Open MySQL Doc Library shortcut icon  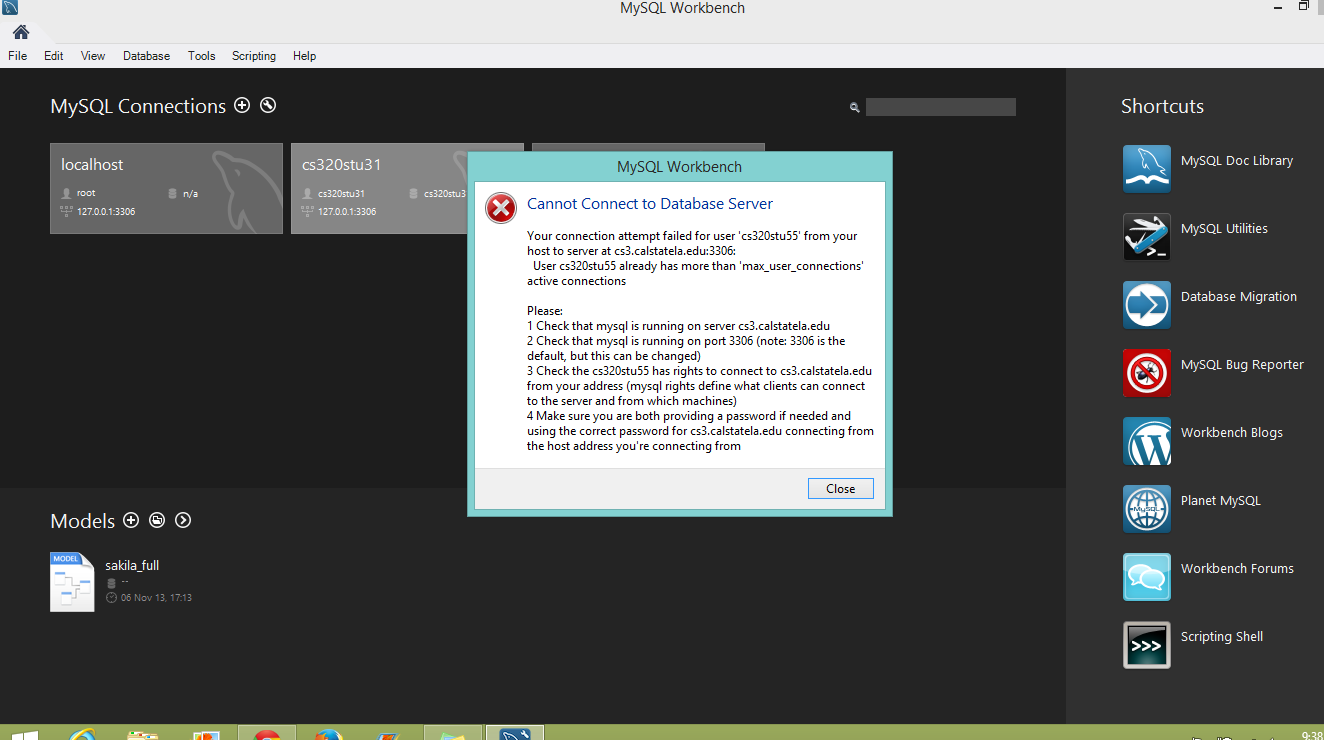pos(1146,169)
